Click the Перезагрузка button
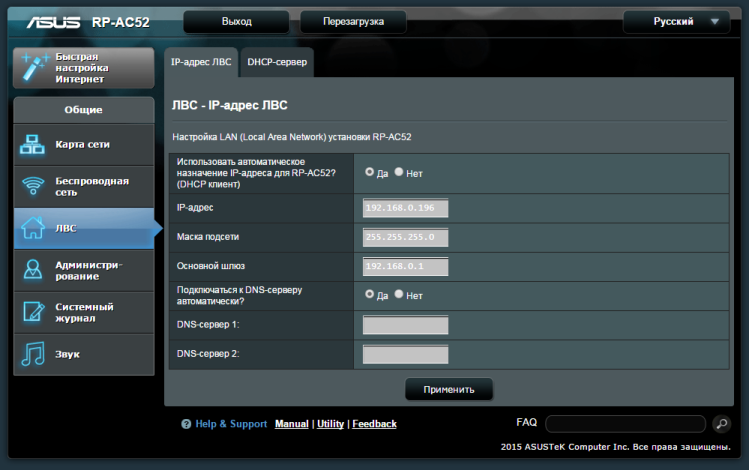 [x=353, y=21]
